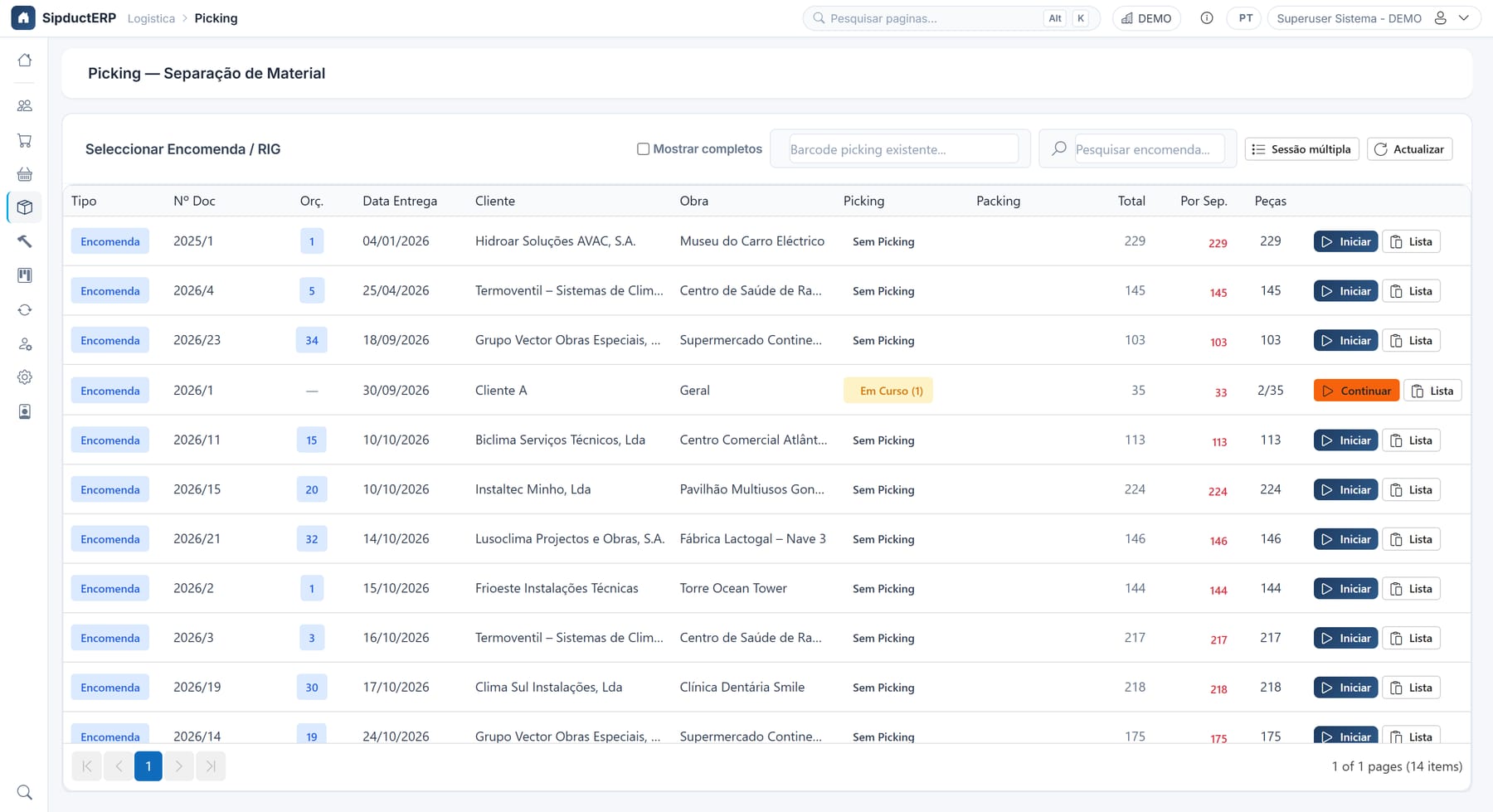
Task: Click Sessão múltipla button
Action: (x=1301, y=149)
